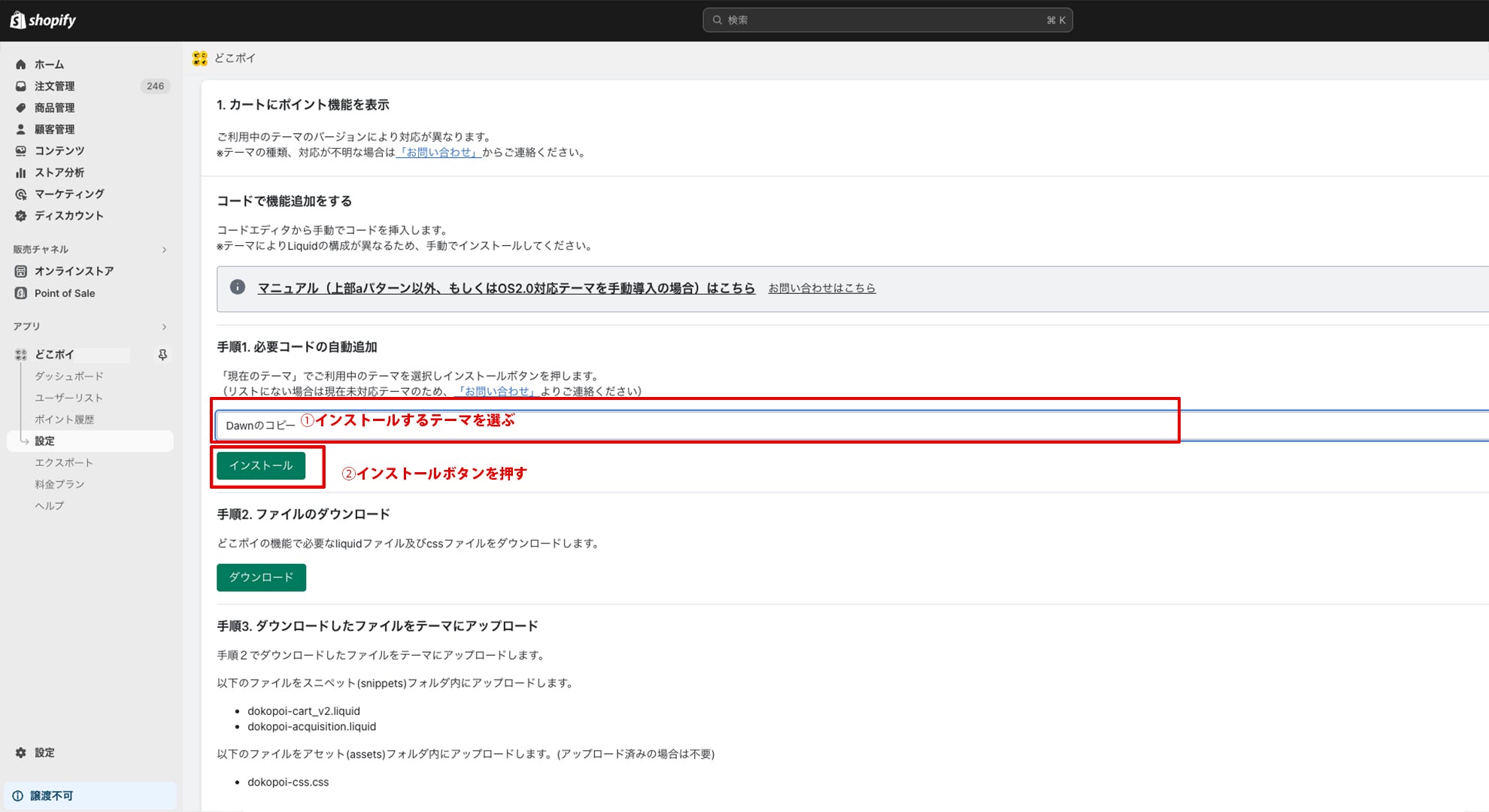Pin the どこポイ app with the pin icon
This screenshot has width=1489, height=812.
[x=162, y=355]
